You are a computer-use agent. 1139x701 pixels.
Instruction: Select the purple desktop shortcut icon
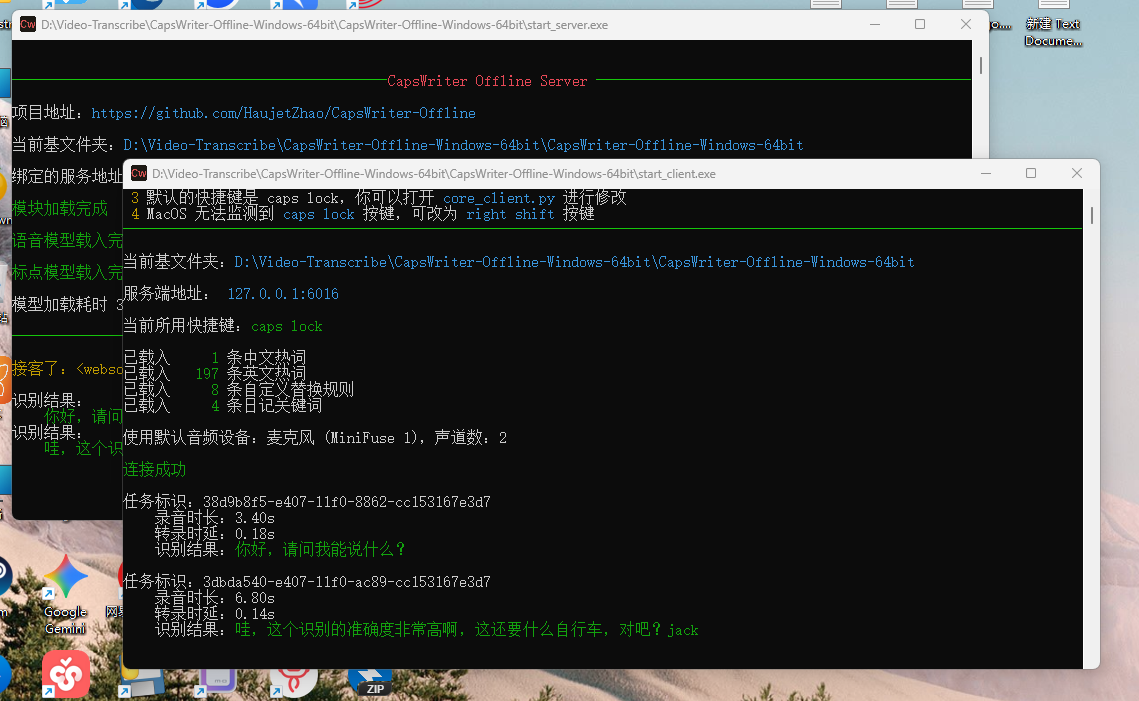point(217,683)
